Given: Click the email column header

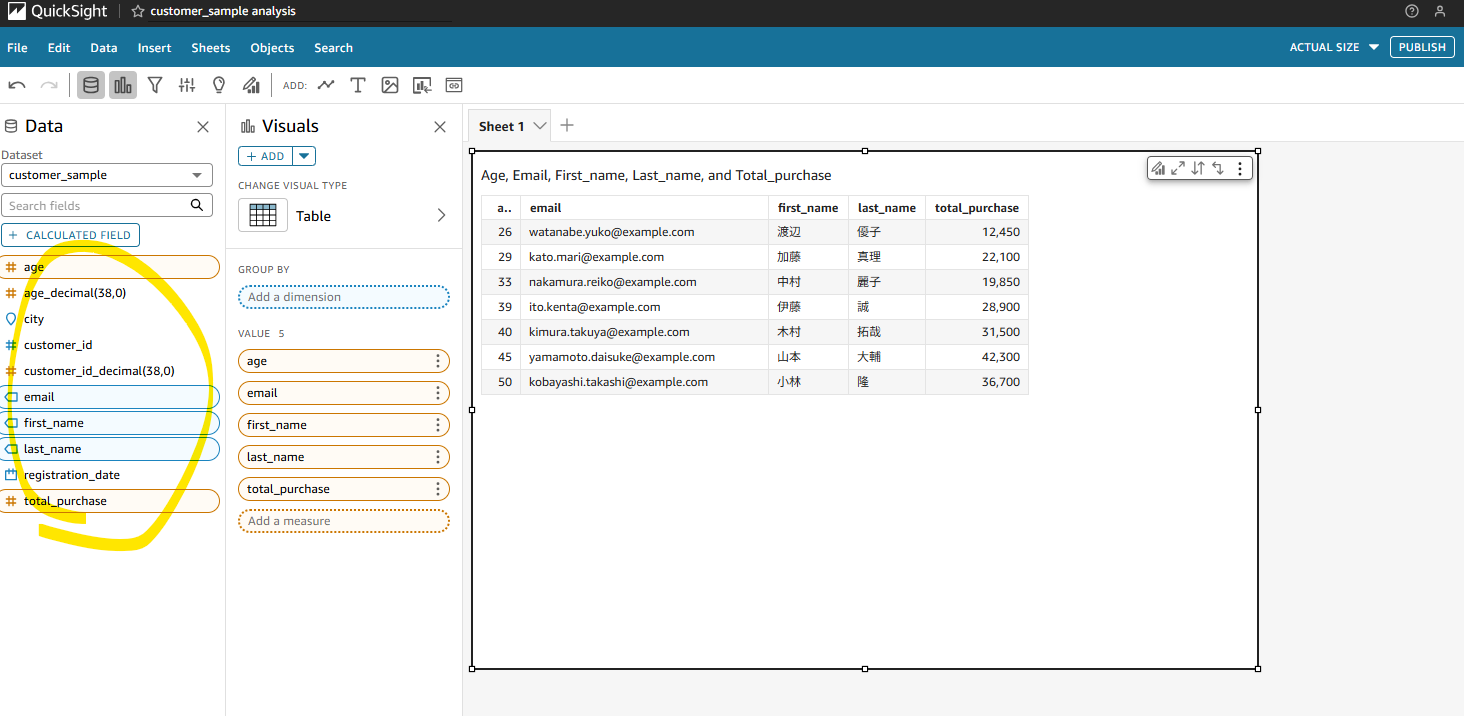Looking at the screenshot, I should [x=644, y=208].
